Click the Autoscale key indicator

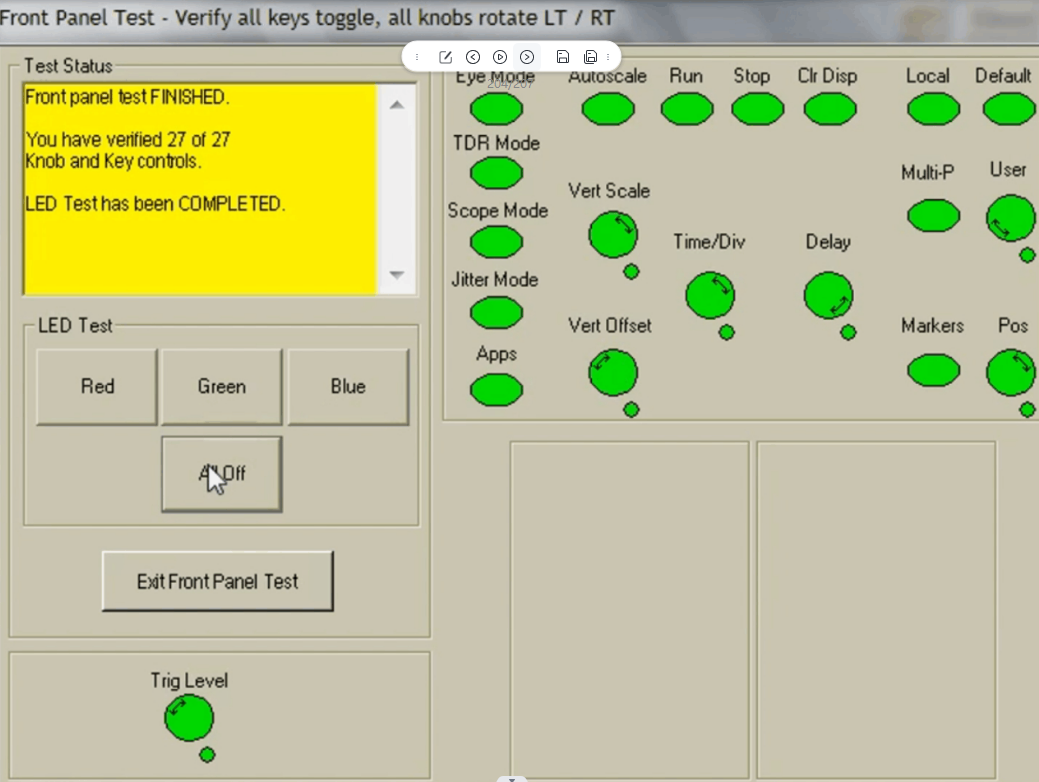pos(608,109)
